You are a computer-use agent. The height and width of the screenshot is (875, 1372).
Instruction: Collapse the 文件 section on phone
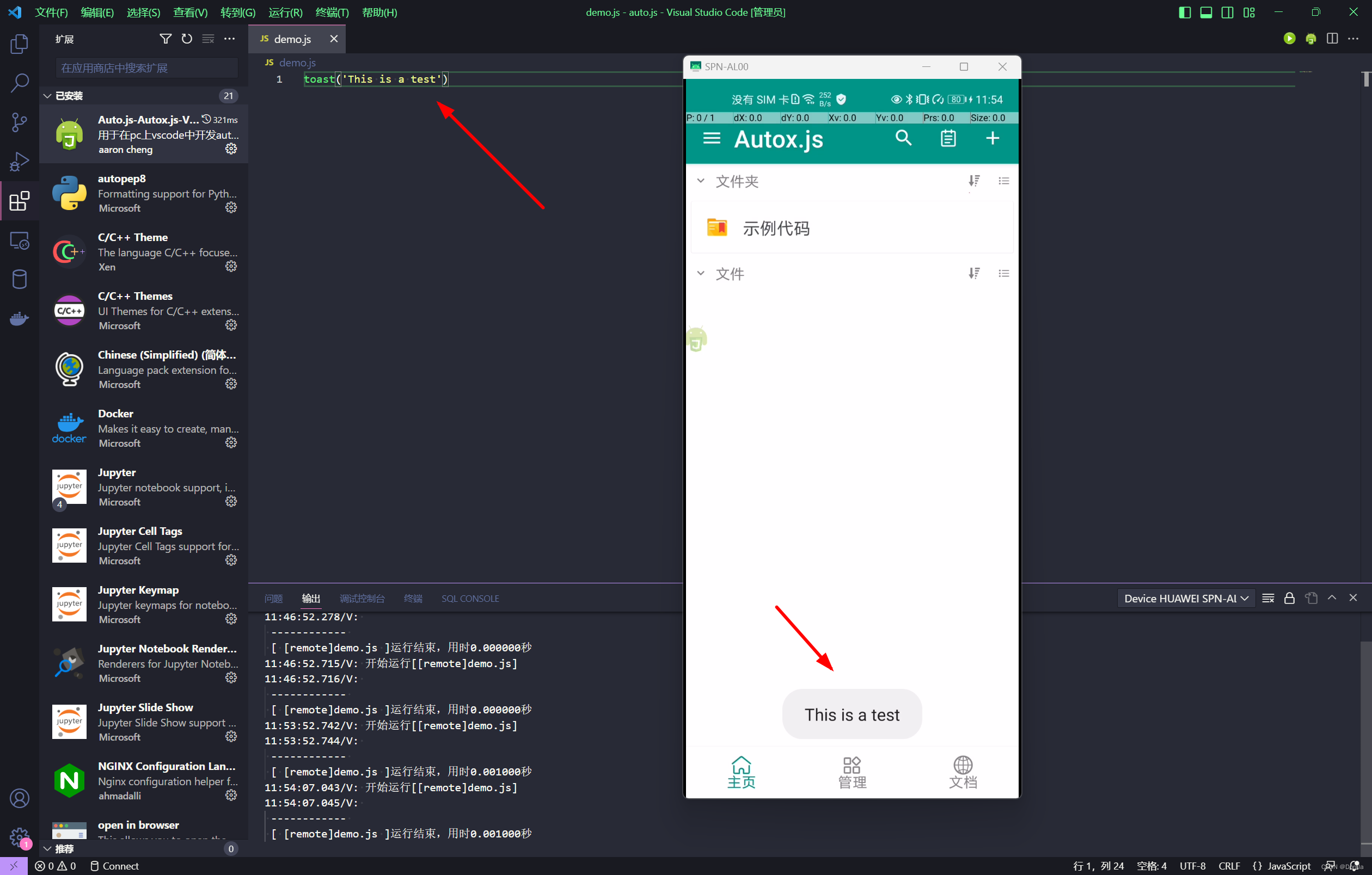coord(701,274)
